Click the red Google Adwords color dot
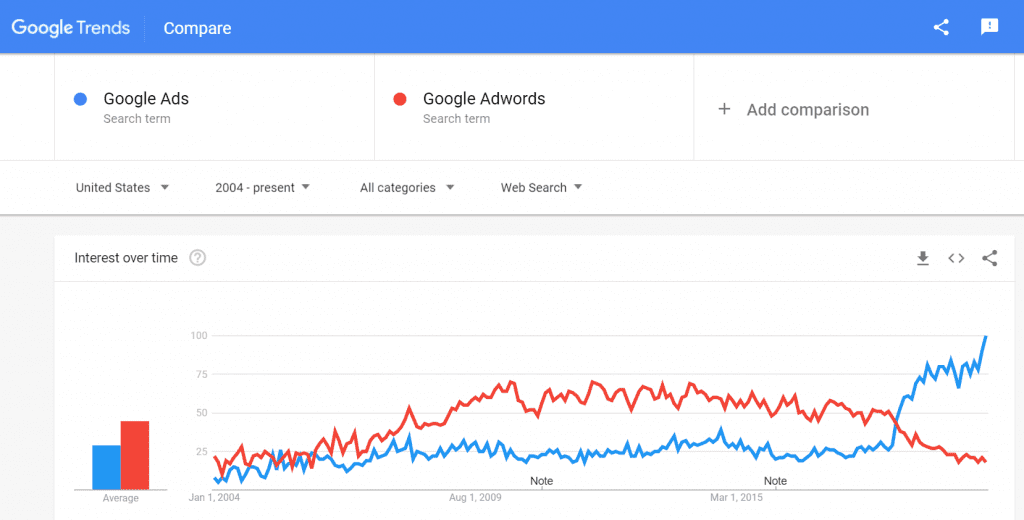The height and width of the screenshot is (520, 1024). coord(400,99)
